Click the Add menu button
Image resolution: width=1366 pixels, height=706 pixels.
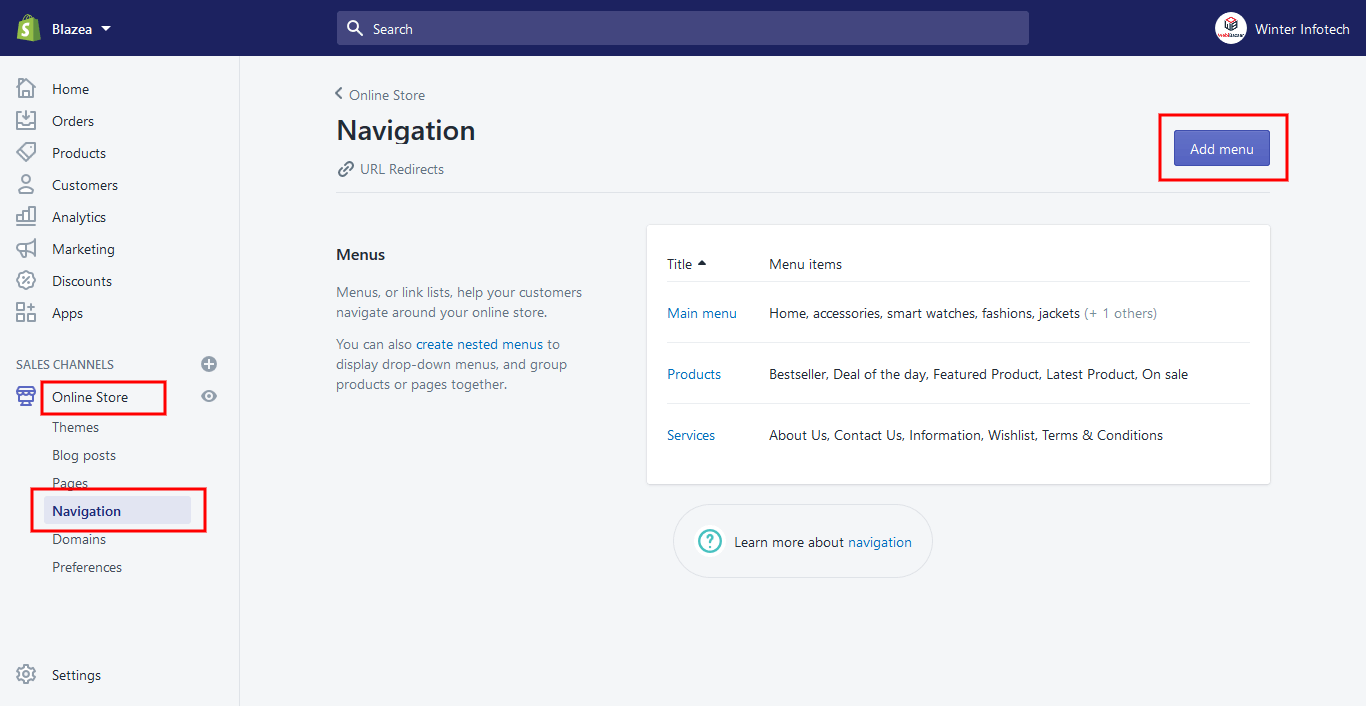pyautogui.click(x=1221, y=147)
